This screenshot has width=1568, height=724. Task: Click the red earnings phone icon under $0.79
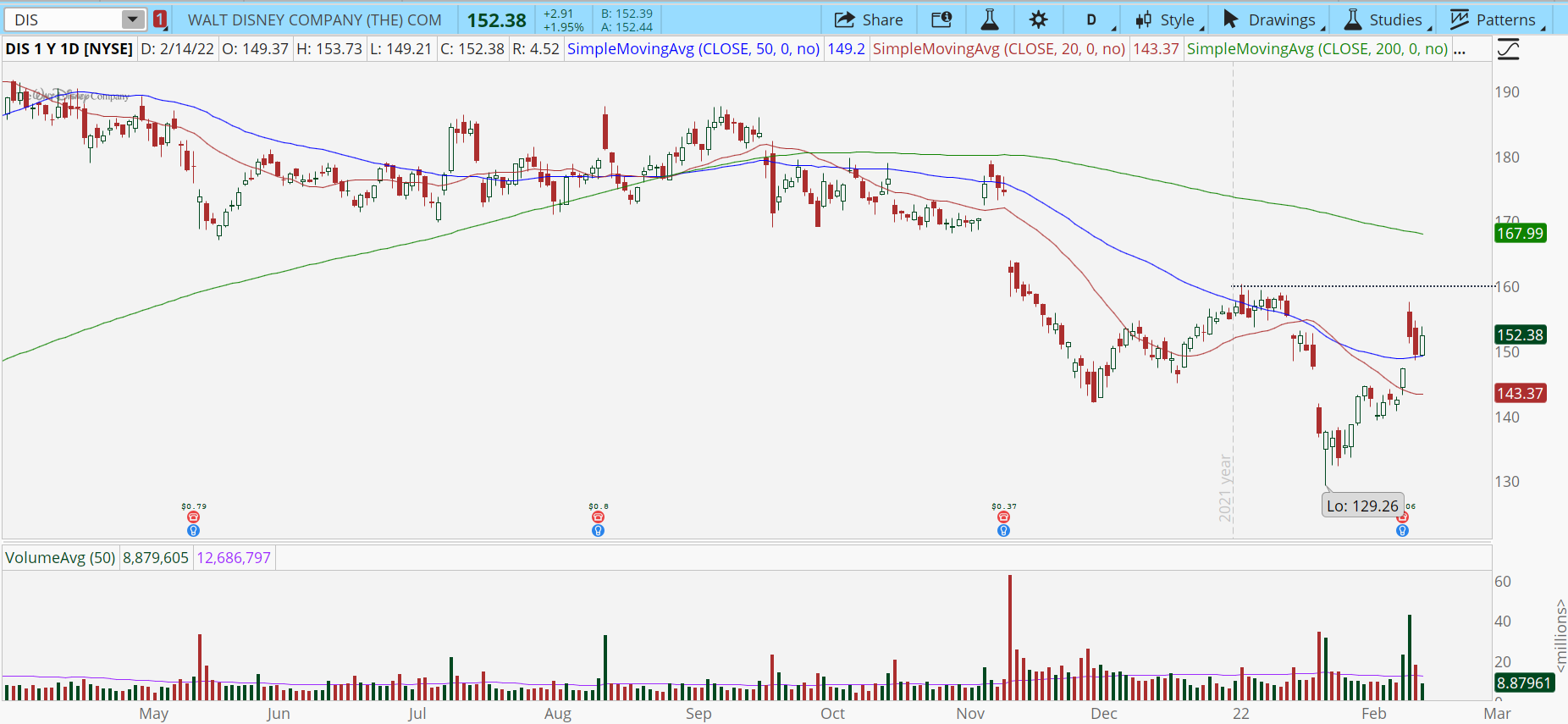(193, 517)
